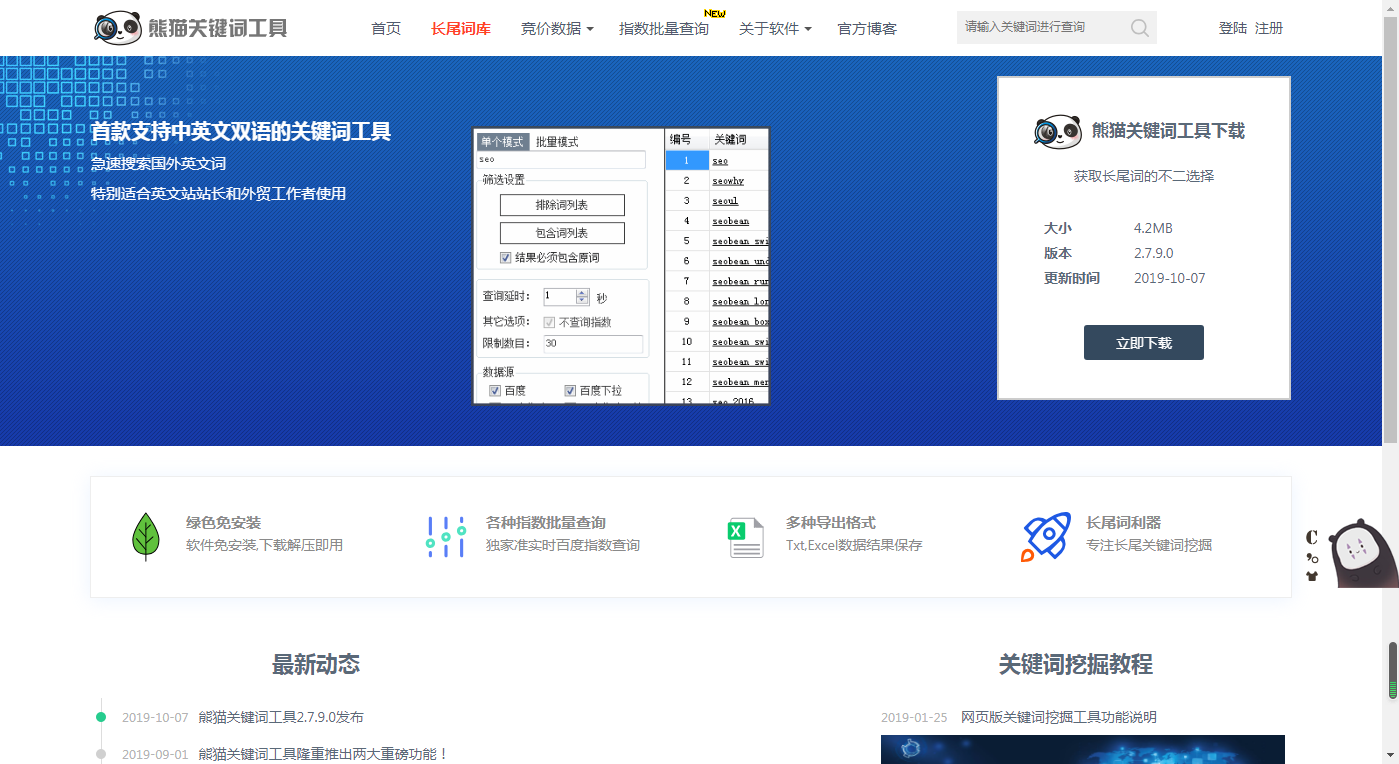
Task: Click the floating black mascot character
Action: click(1362, 553)
